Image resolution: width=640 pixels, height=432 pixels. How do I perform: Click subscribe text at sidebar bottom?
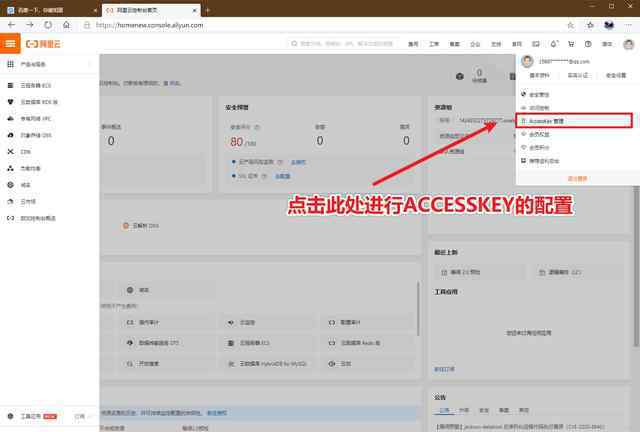(x=80, y=416)
